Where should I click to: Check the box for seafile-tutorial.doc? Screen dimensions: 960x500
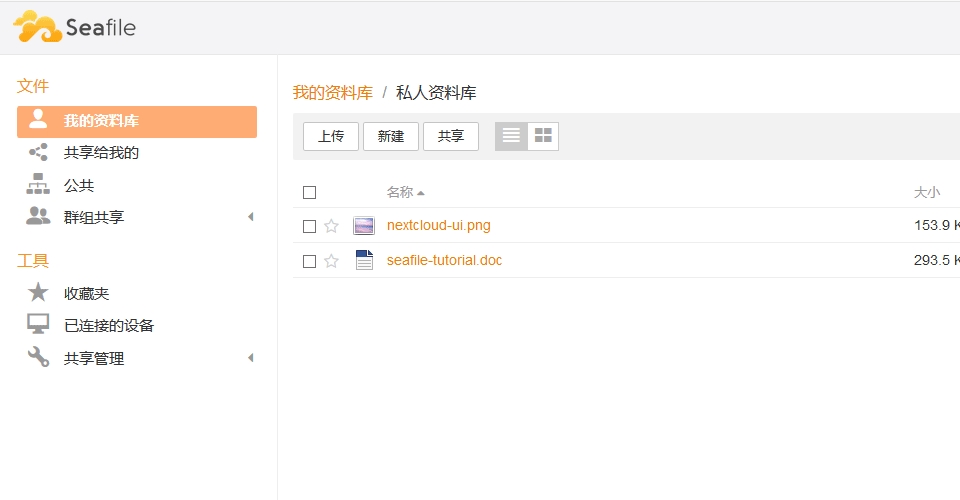[x=309, y=261]
